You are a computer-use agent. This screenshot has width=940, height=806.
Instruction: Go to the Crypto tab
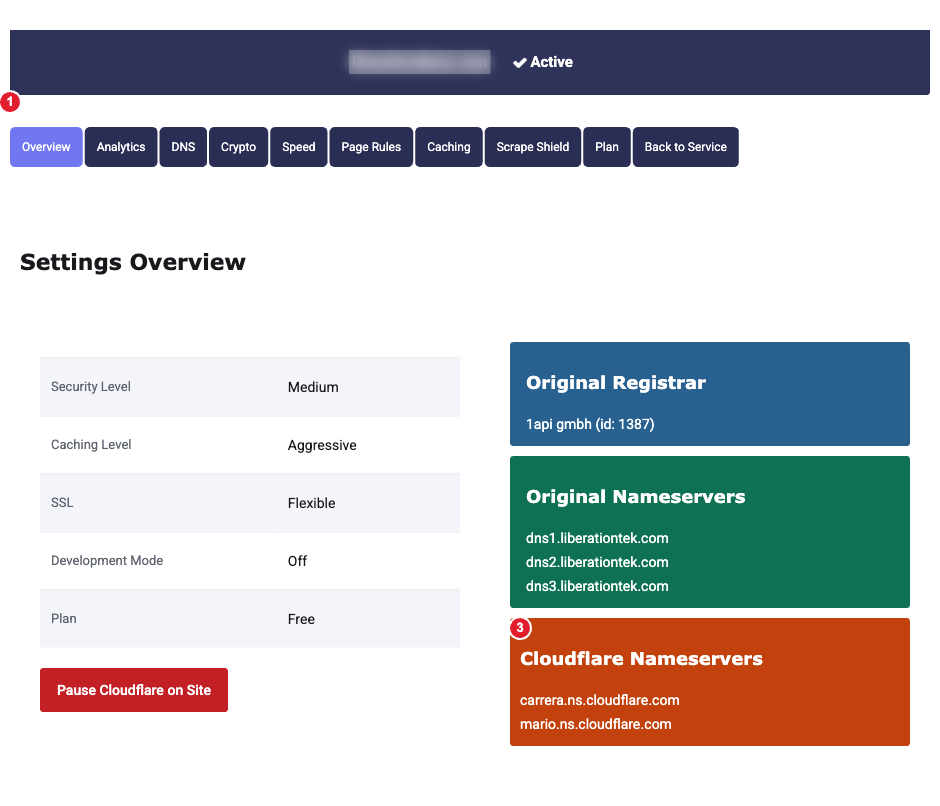(239, 147)
